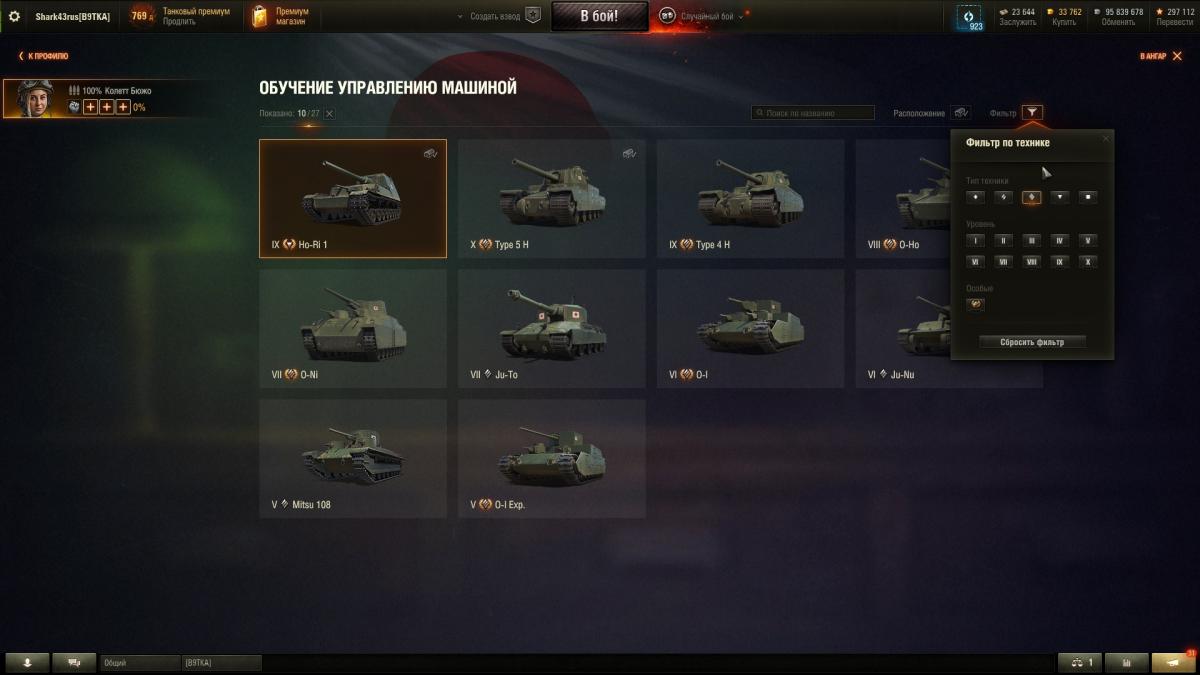Click the Сбросить фильтр button
Image resolution: width=1200 pixels, height=675 pixels.
point(1032,342)
